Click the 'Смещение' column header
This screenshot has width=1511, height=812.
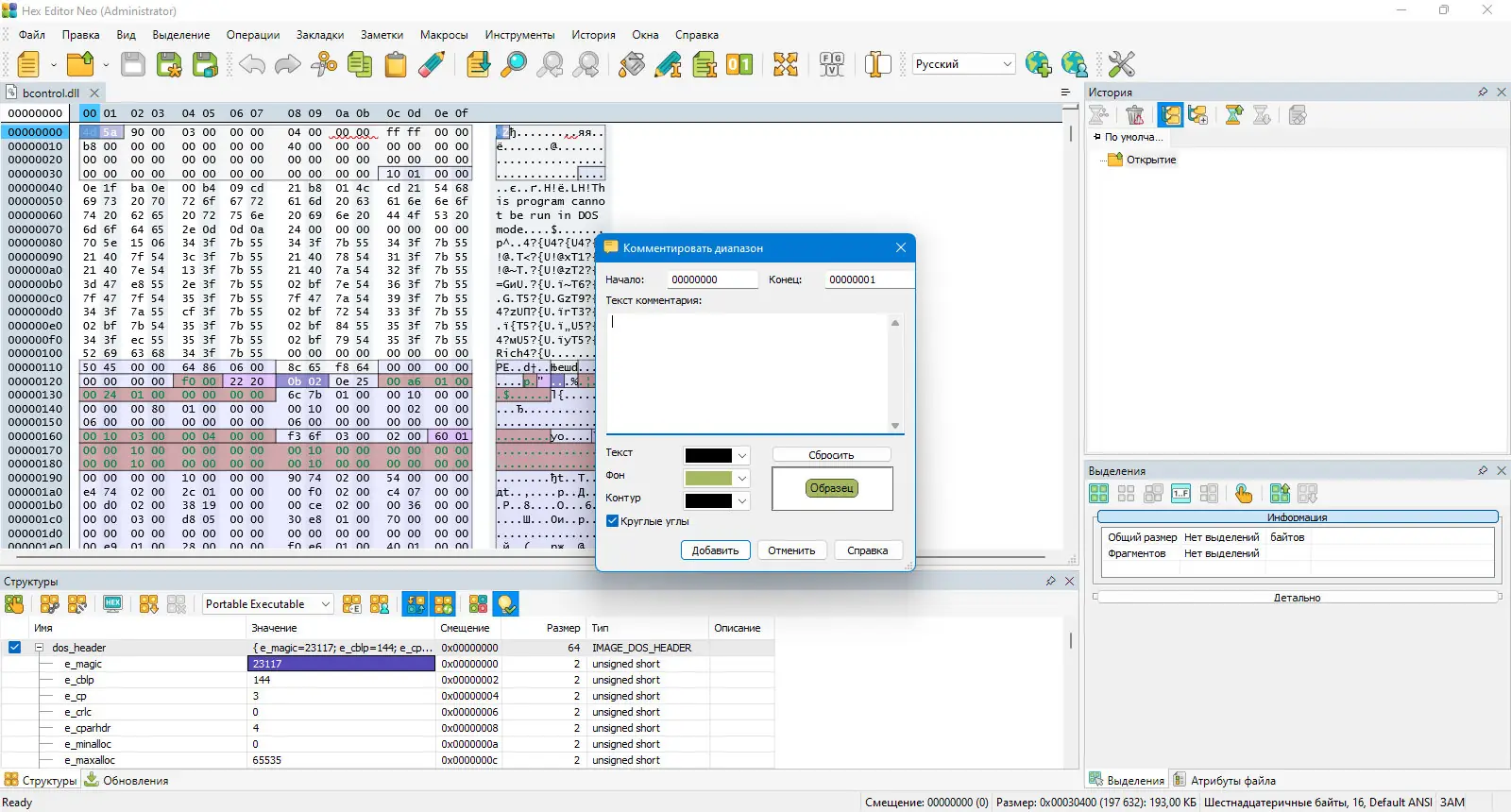(x=467, y=628)
